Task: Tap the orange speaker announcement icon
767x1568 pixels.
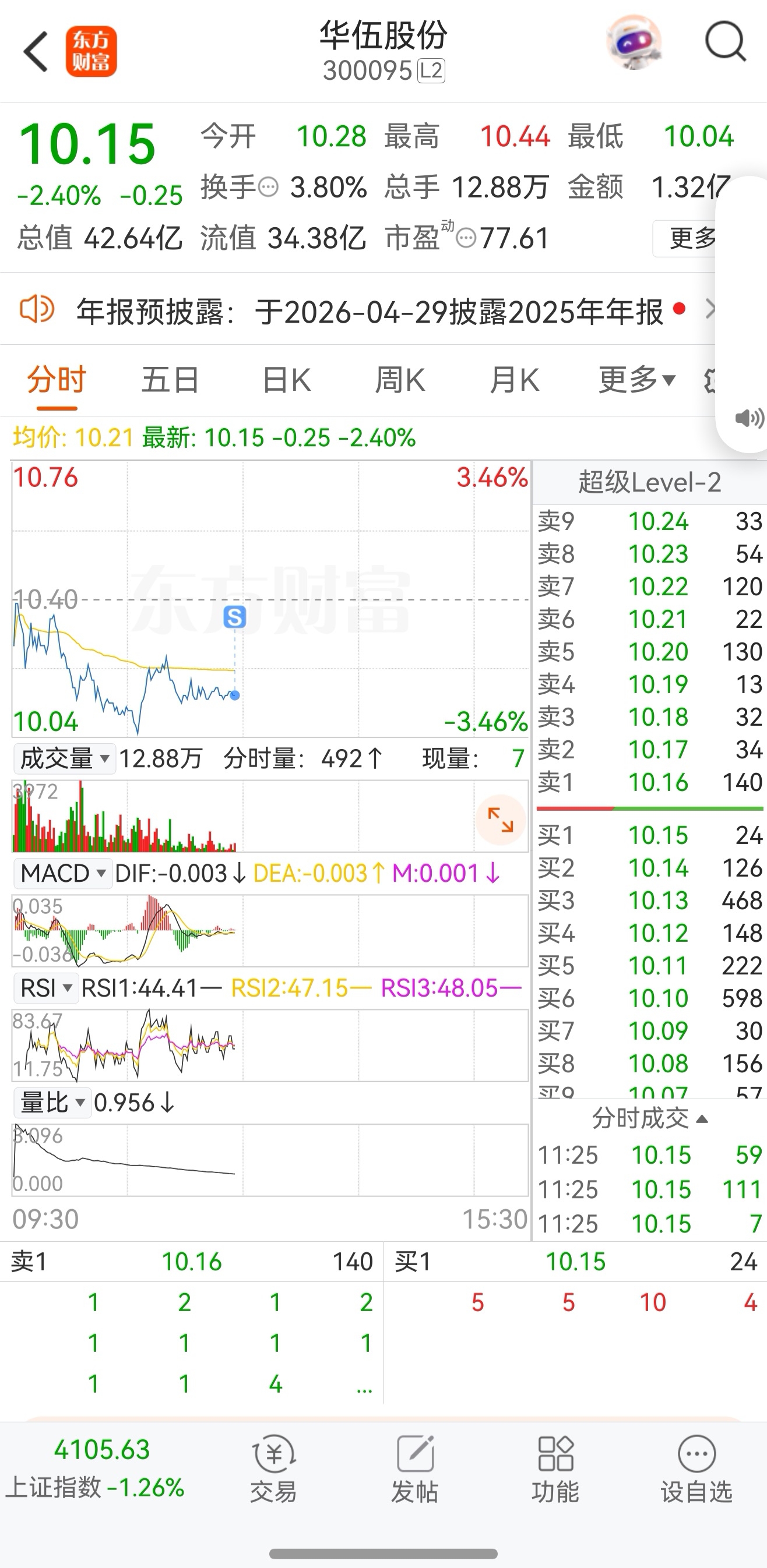Action: 37,310
